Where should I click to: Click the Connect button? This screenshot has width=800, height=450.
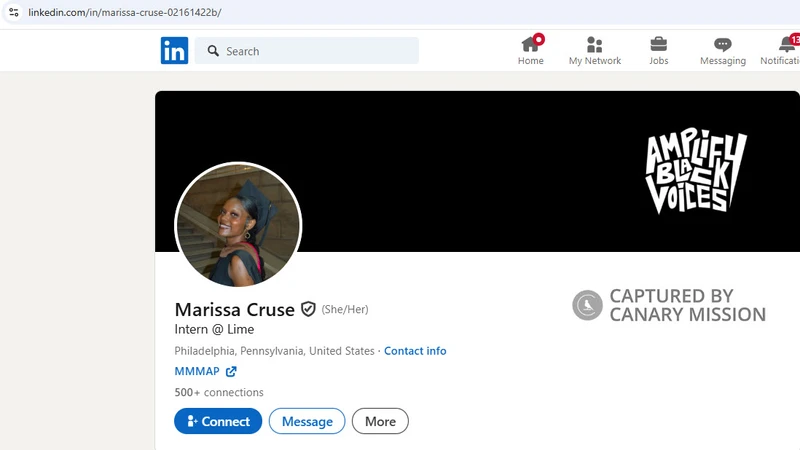pos(218,421)
